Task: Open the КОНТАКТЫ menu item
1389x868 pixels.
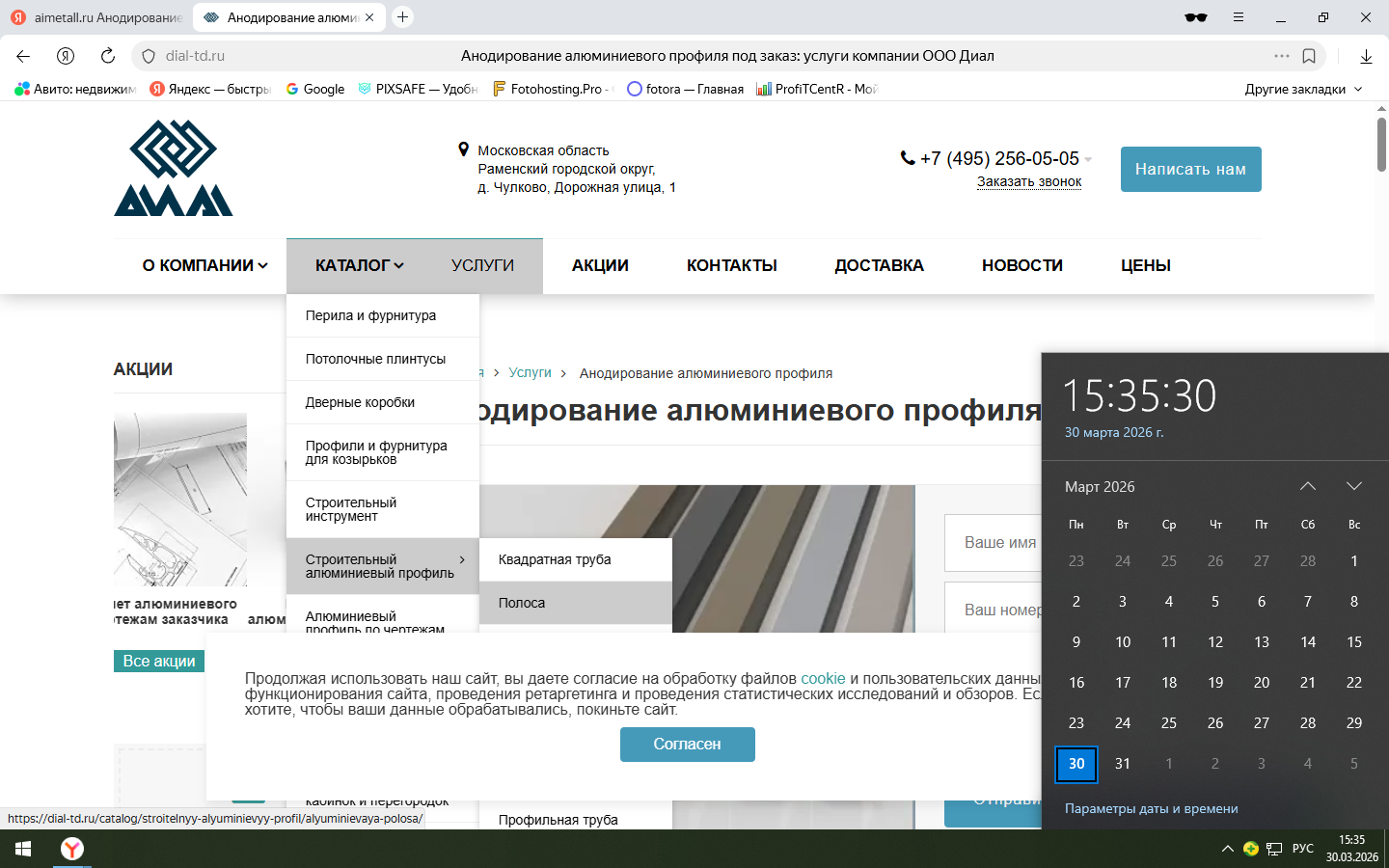Action: [x=731, y=265]
